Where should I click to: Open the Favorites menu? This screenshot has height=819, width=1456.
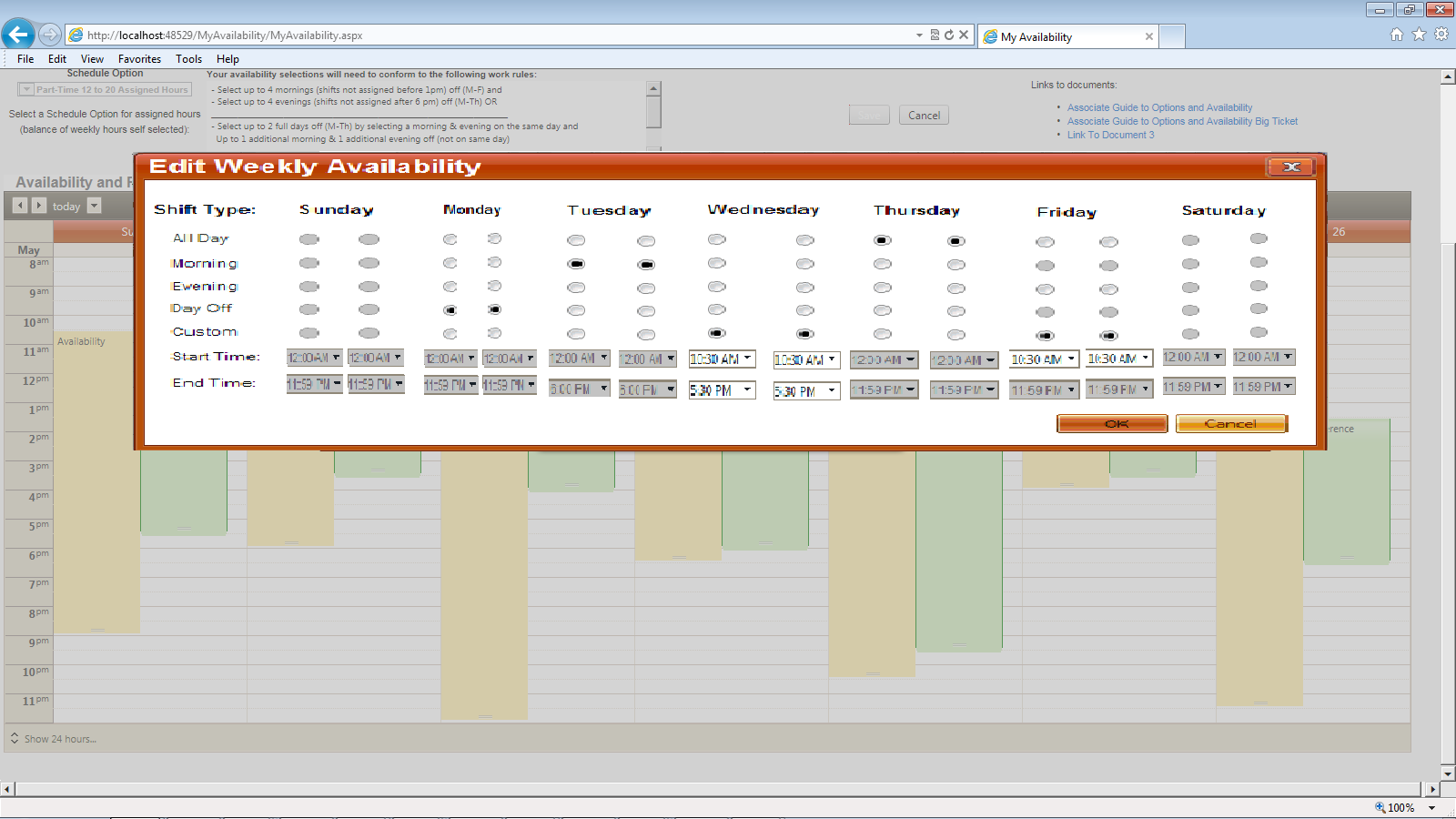pos(139,59)
